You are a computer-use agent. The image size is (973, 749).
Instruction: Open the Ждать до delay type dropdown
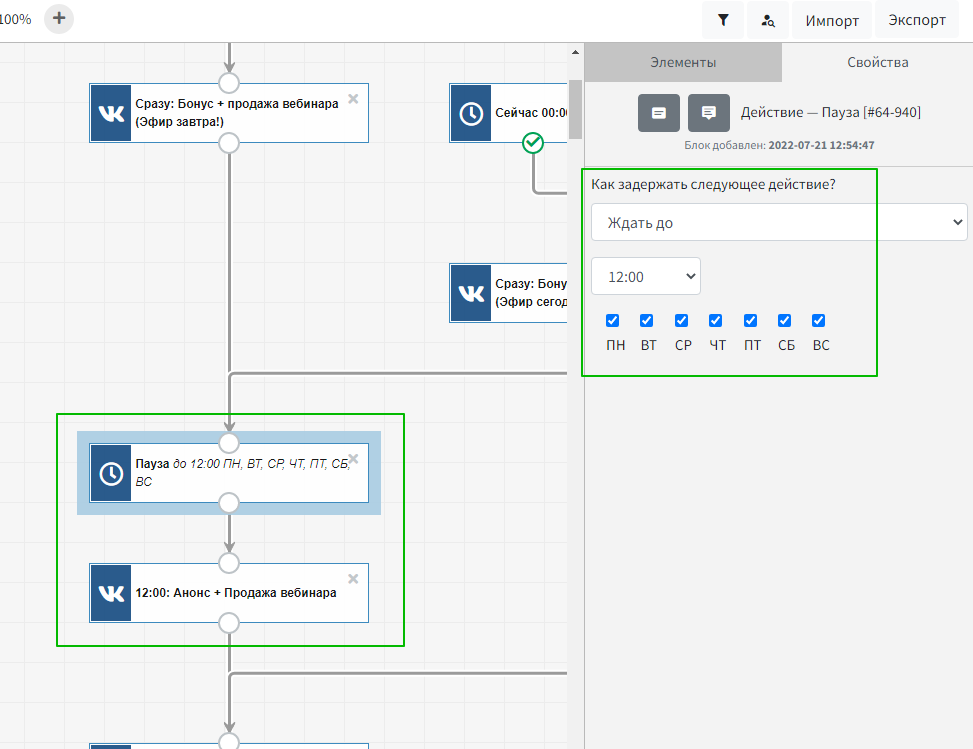point(779,222)
